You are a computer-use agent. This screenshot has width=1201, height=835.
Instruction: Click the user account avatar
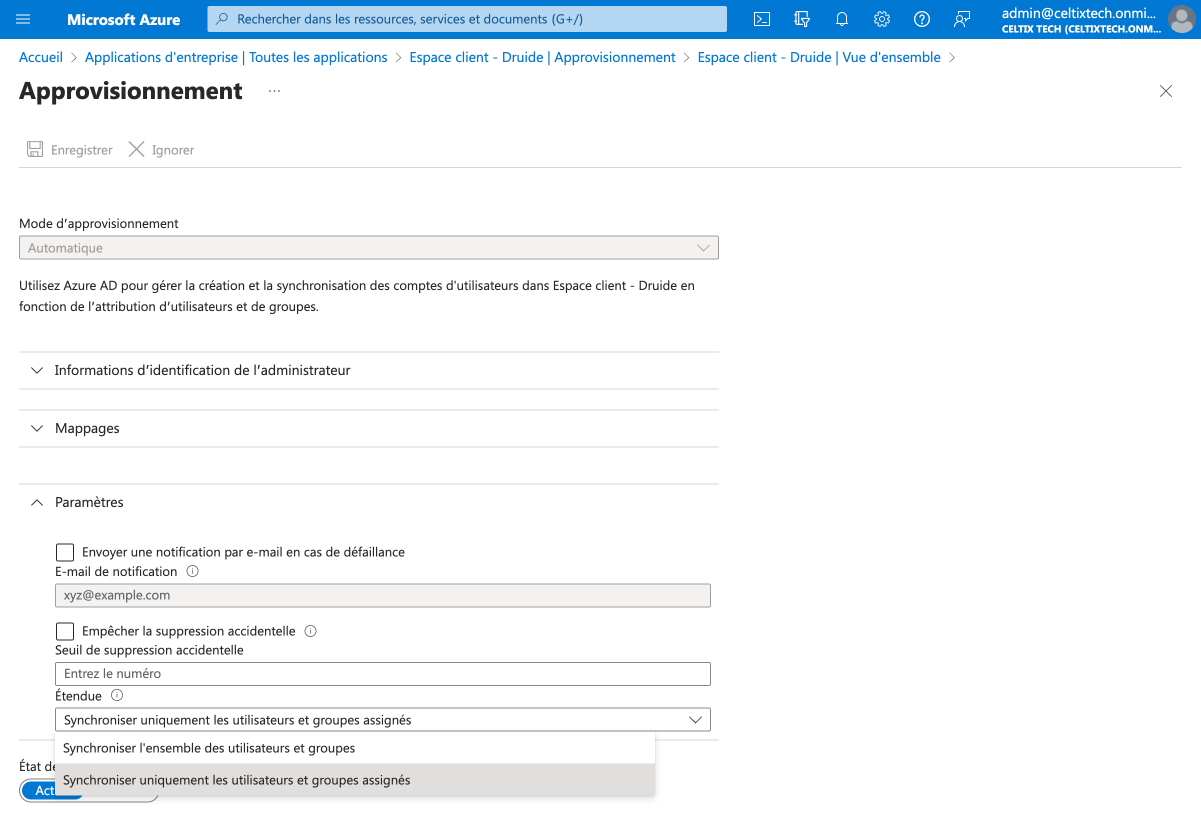tap(1181, 19)
